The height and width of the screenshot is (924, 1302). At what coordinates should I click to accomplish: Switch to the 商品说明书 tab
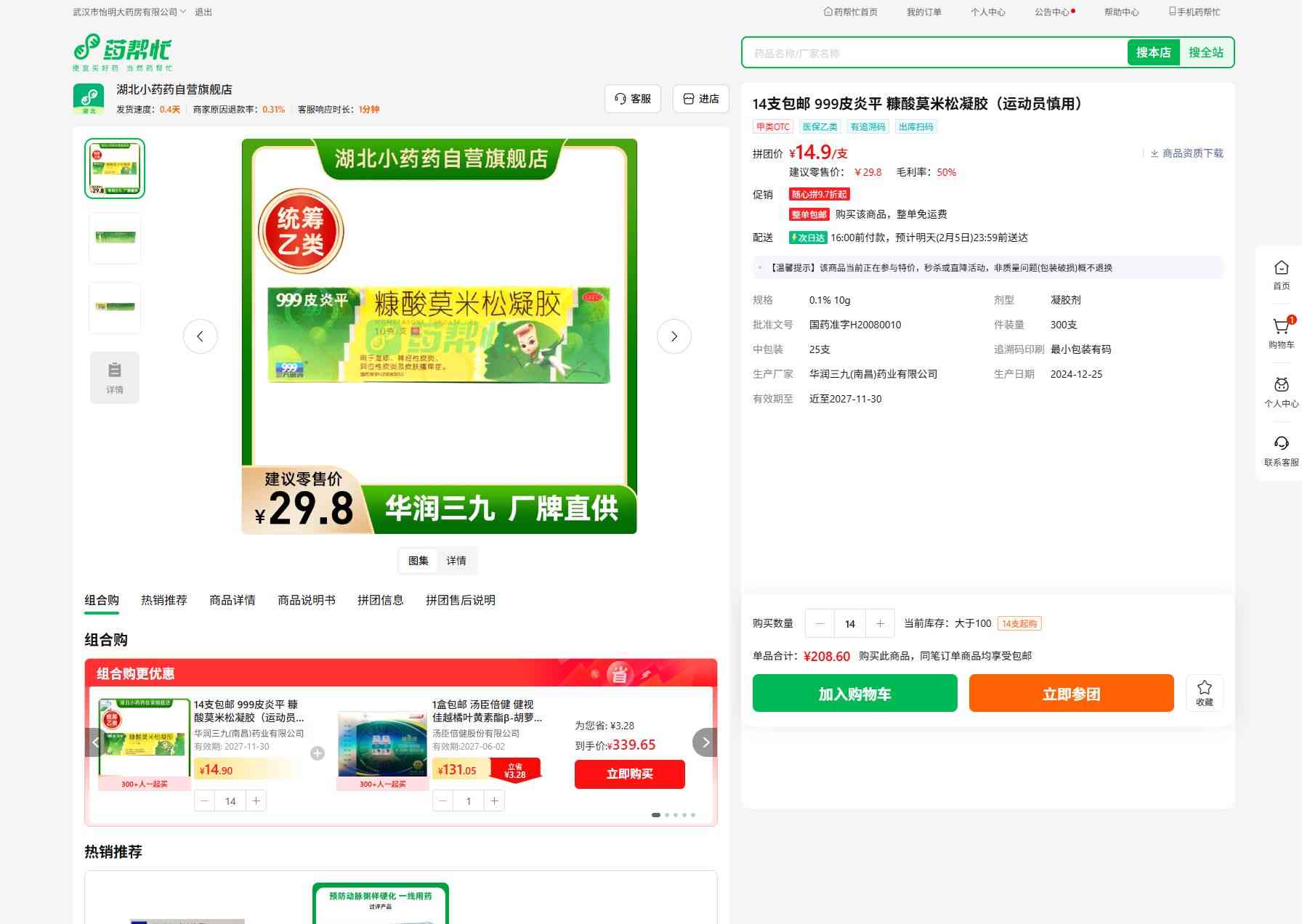tap(306, 600)
